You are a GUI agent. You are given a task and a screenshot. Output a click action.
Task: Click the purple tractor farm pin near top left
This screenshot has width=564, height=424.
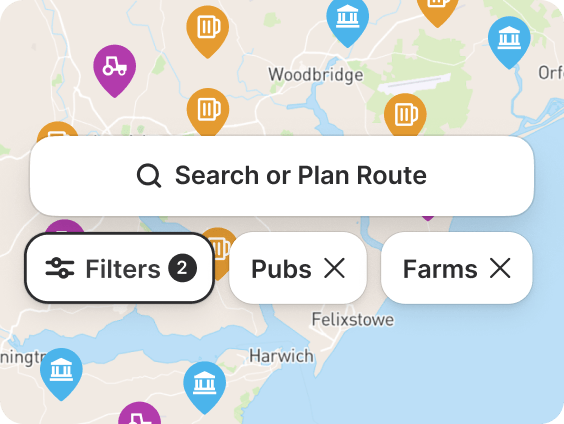[114, 68]
